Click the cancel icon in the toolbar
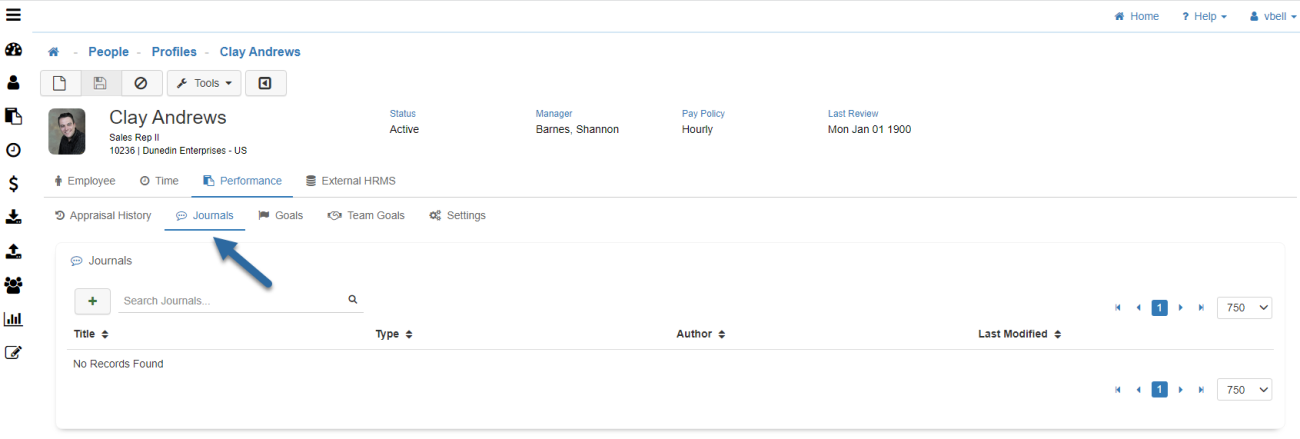The width and height of the screenshot is (1300, 439). point(141,83)
